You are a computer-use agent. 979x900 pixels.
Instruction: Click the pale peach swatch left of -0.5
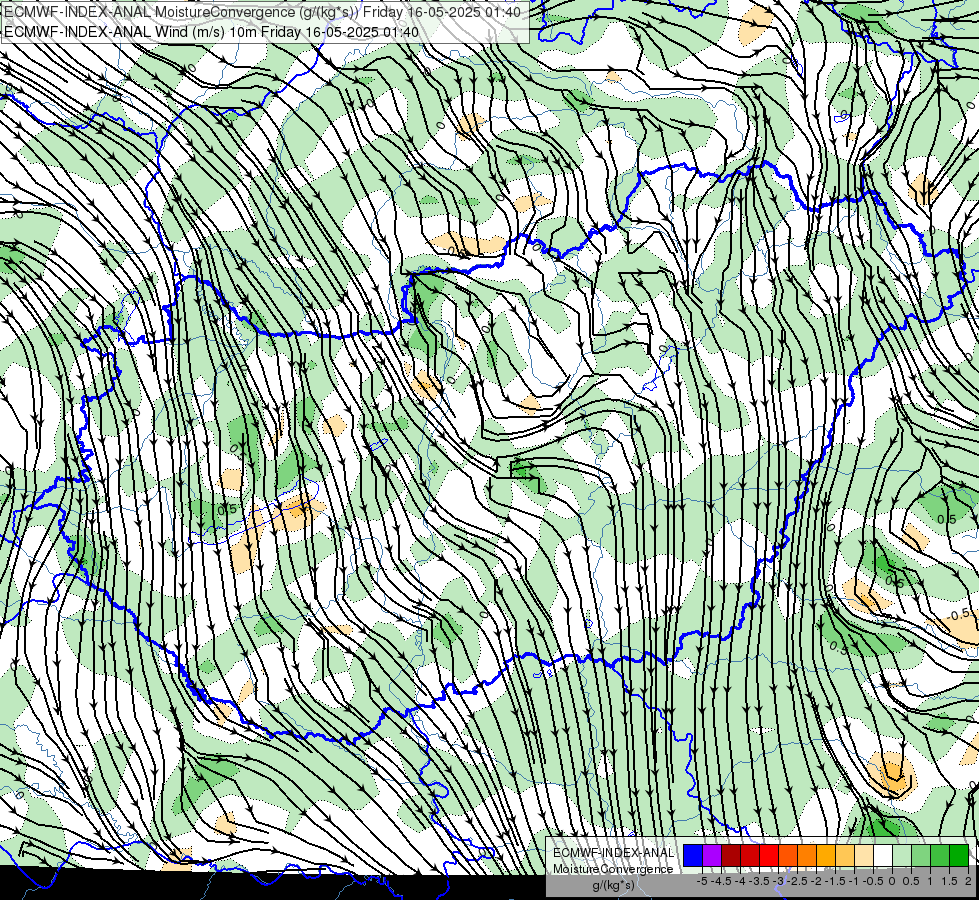pos(864,855)
